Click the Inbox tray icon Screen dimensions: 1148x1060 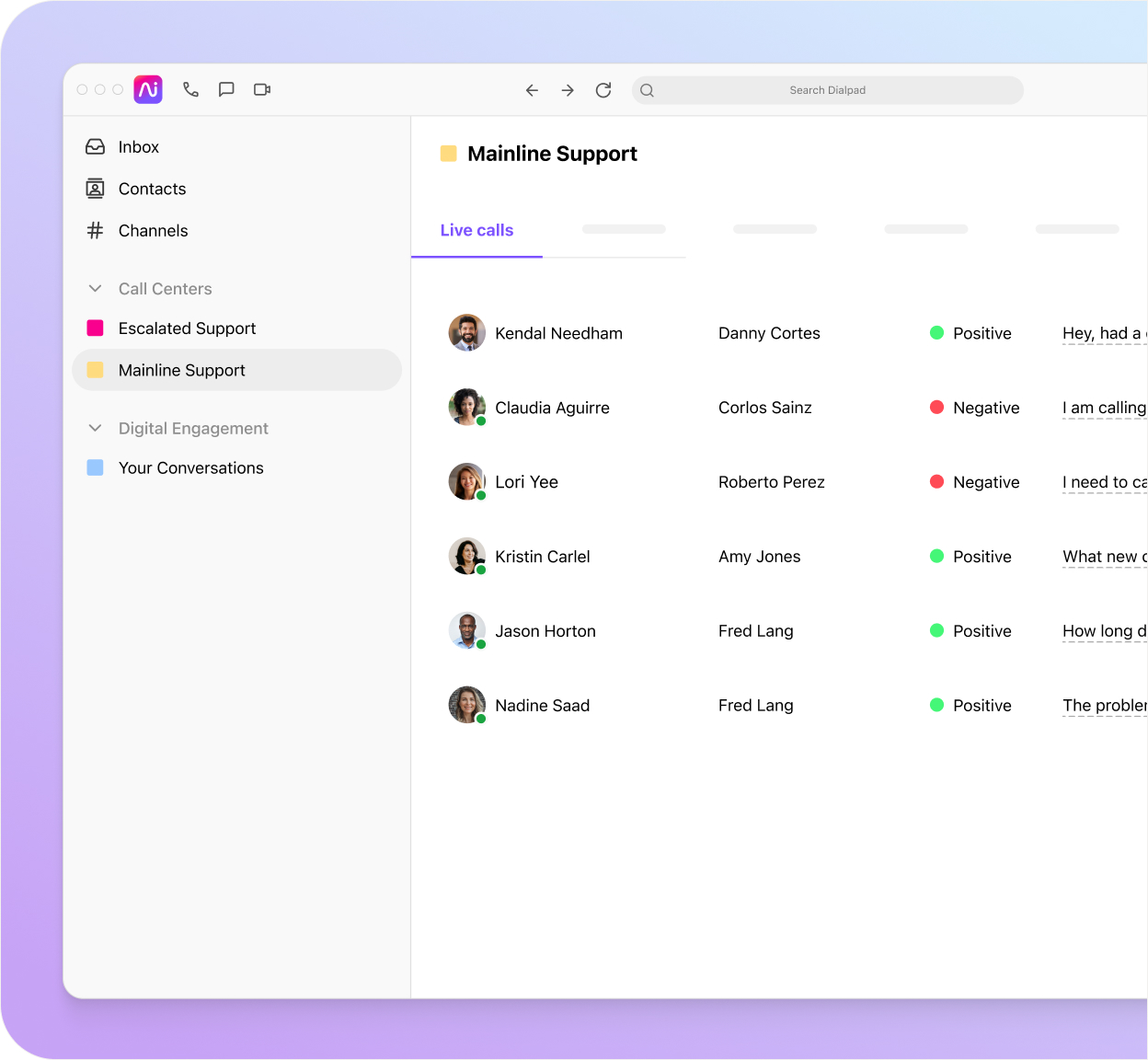pos(95,146)
